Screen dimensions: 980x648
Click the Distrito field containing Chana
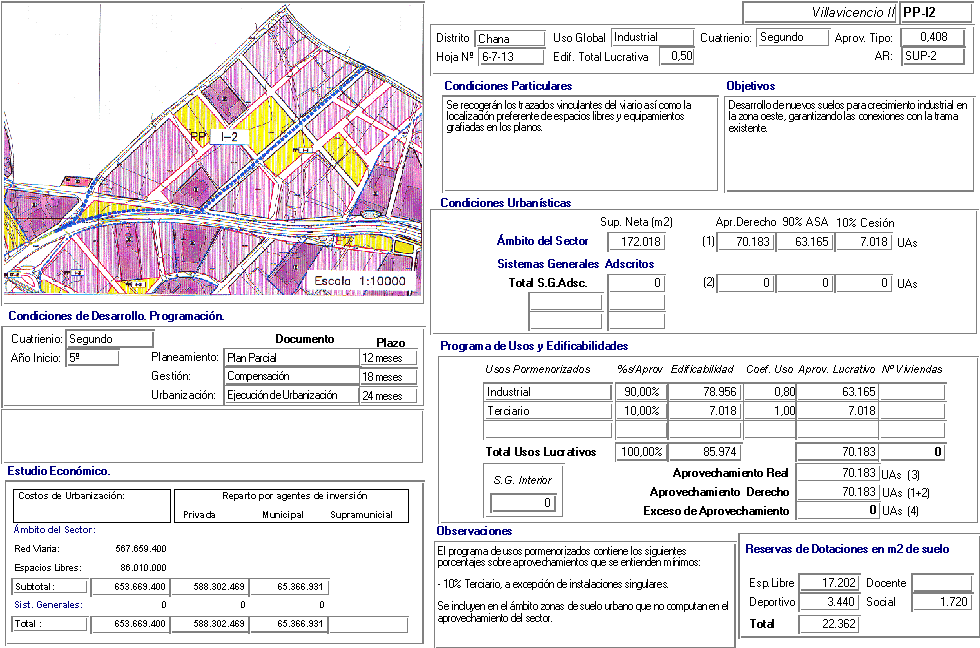(x=508, y=38)
